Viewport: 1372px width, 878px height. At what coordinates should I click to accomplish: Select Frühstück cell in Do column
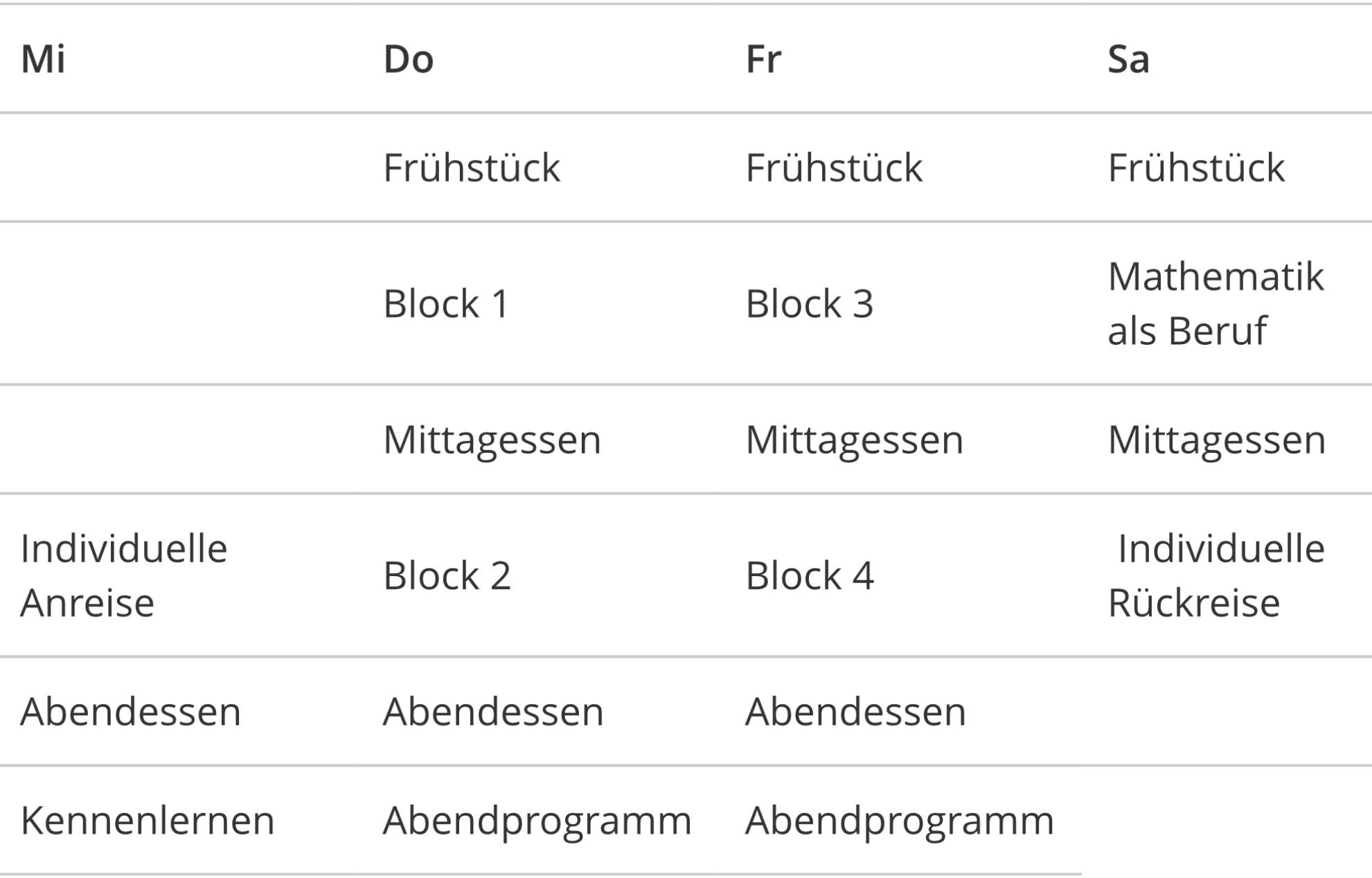[x=472, y=168]
